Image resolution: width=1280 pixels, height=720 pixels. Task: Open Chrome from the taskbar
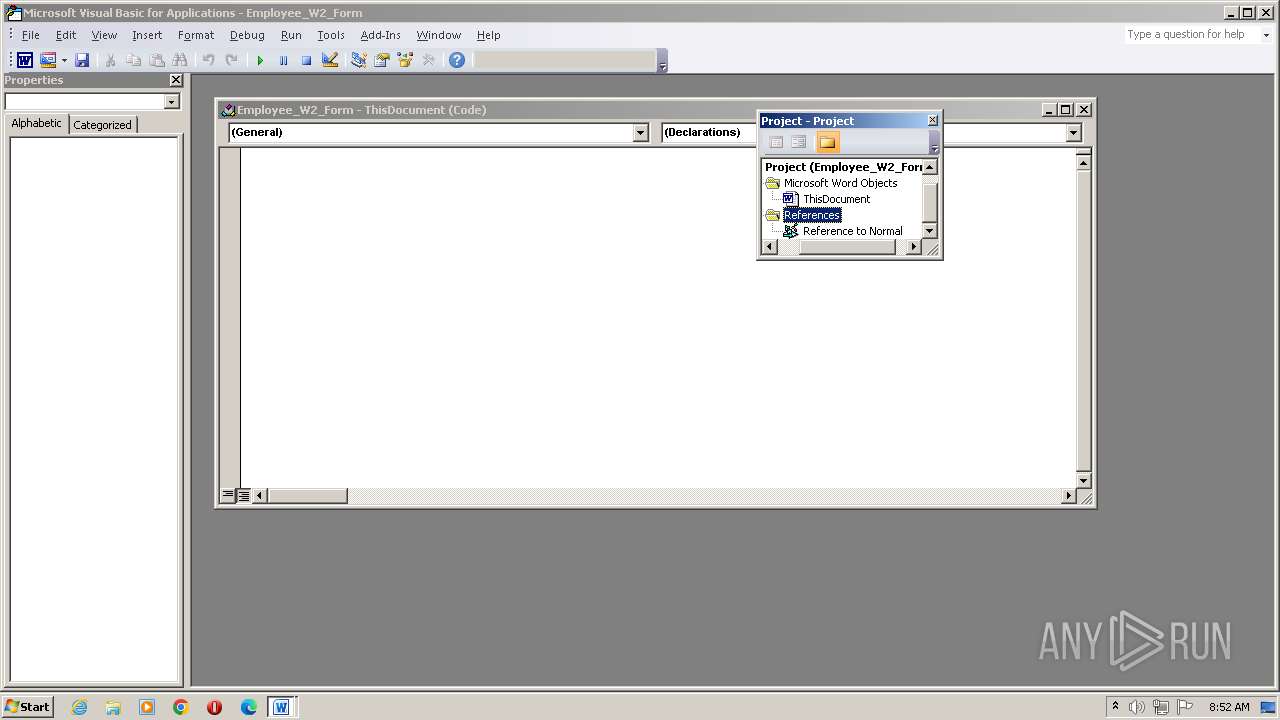coord(180,707)
